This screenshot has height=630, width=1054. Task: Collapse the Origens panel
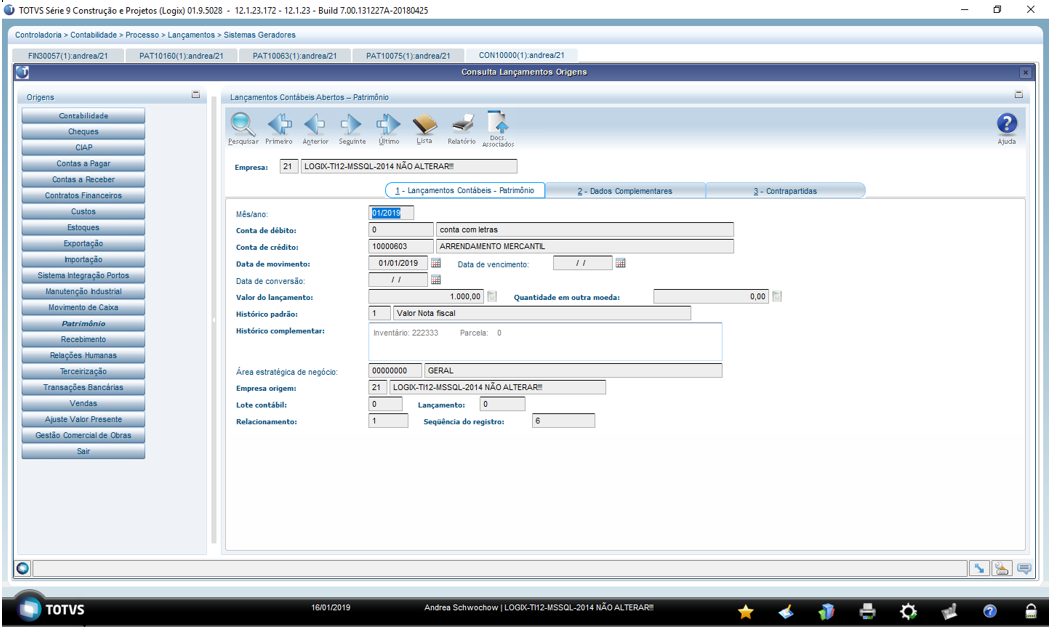tap(196, 95)
